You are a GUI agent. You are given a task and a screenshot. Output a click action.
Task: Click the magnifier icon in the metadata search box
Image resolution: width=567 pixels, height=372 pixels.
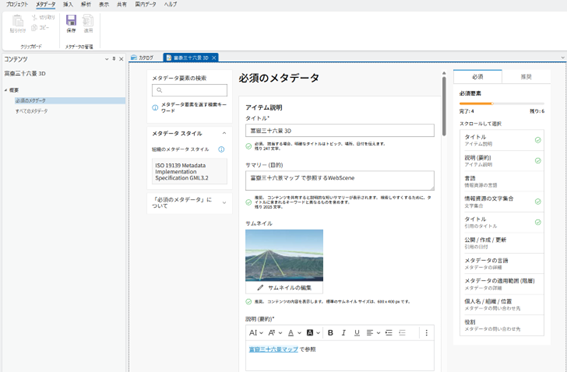[159, 90]
